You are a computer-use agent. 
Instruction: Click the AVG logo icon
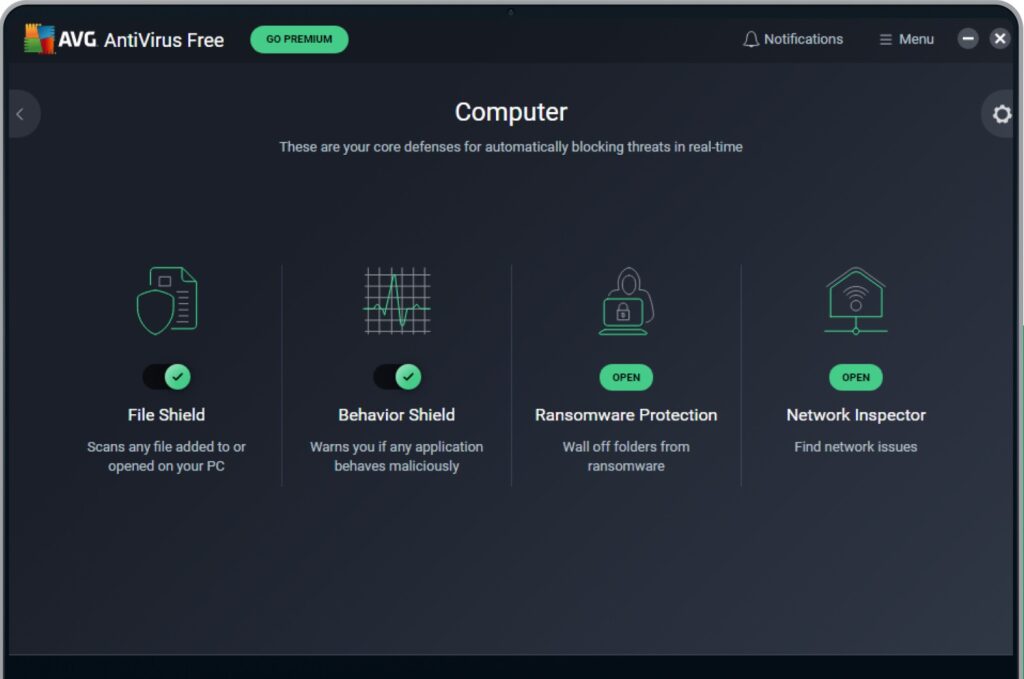[x=39, y=39]
